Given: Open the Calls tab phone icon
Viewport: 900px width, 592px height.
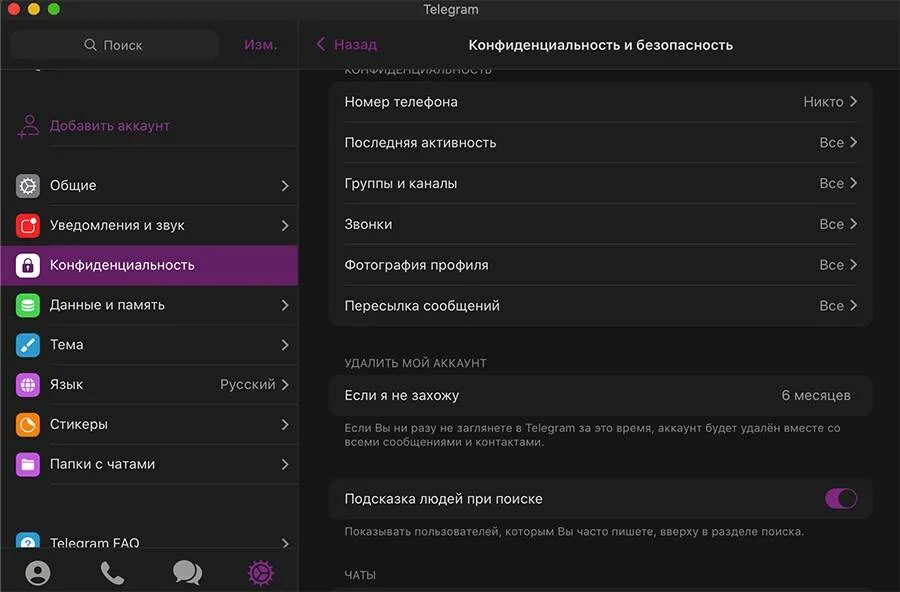Looking at the screenshot, I should [x=112, y=573].
